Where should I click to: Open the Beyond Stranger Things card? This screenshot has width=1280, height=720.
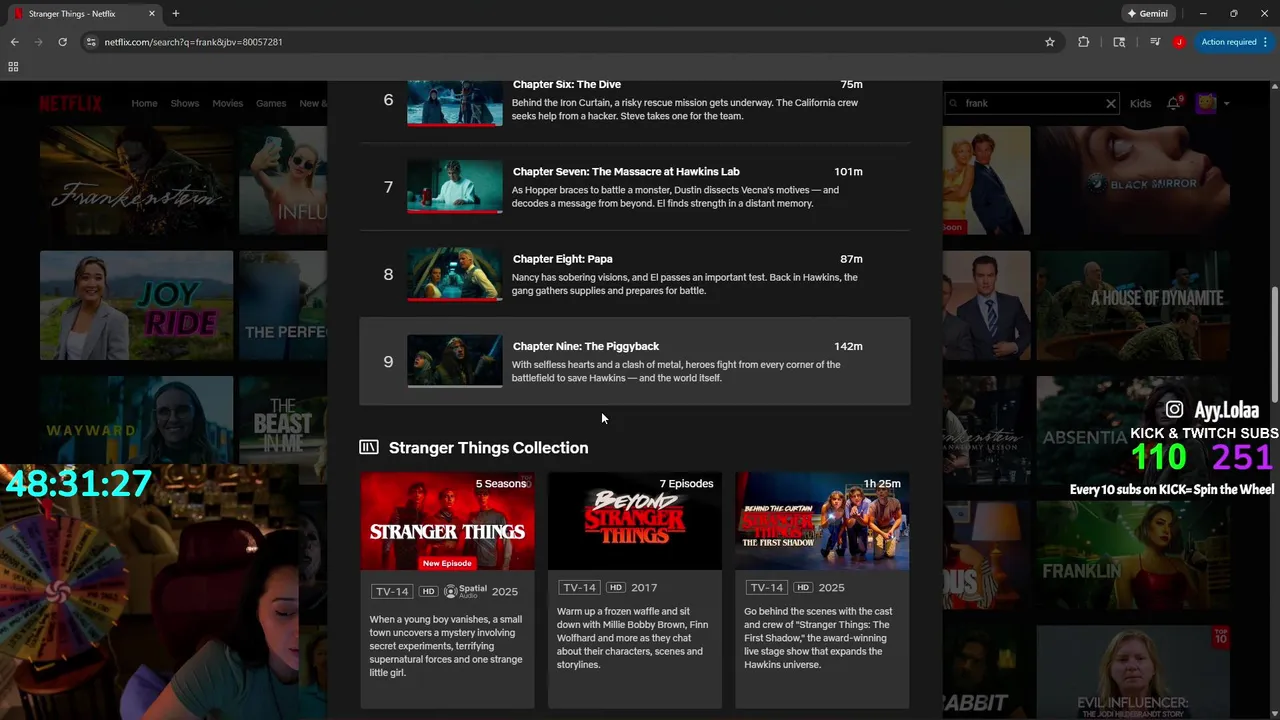pyautogui.click(x=635, y=589)
